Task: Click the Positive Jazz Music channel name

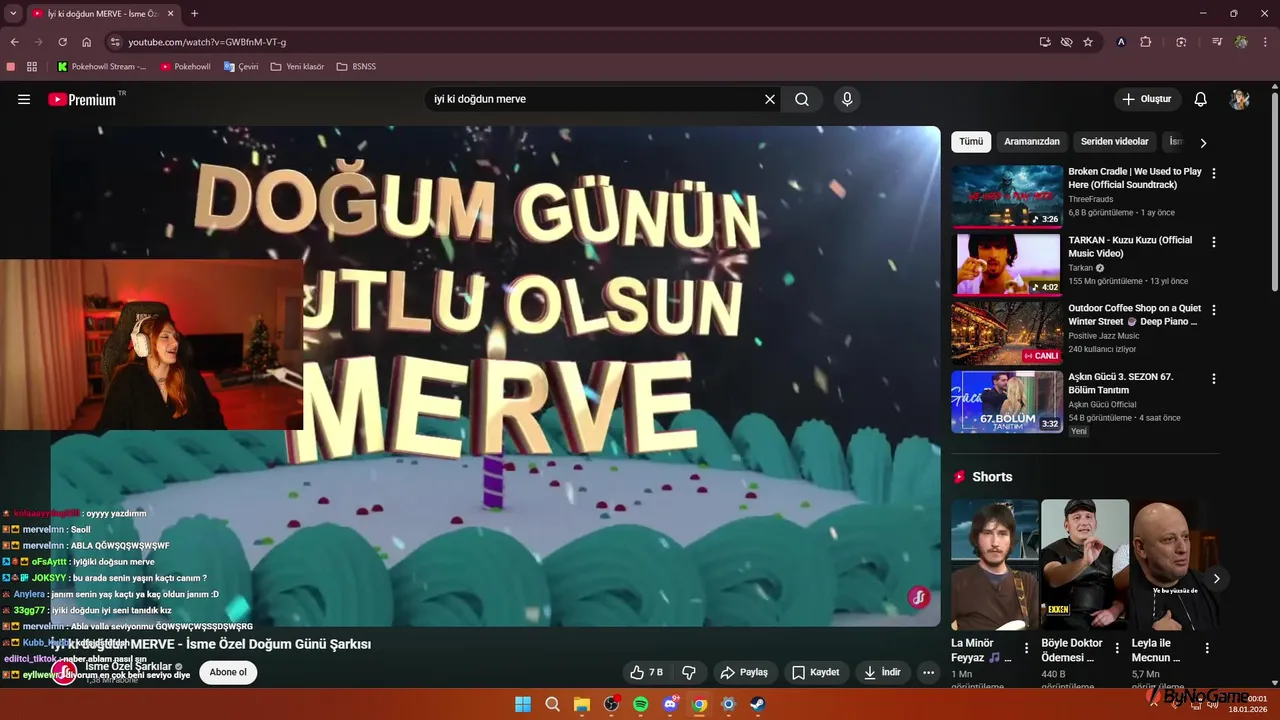Action: [x=1103, y=336]
